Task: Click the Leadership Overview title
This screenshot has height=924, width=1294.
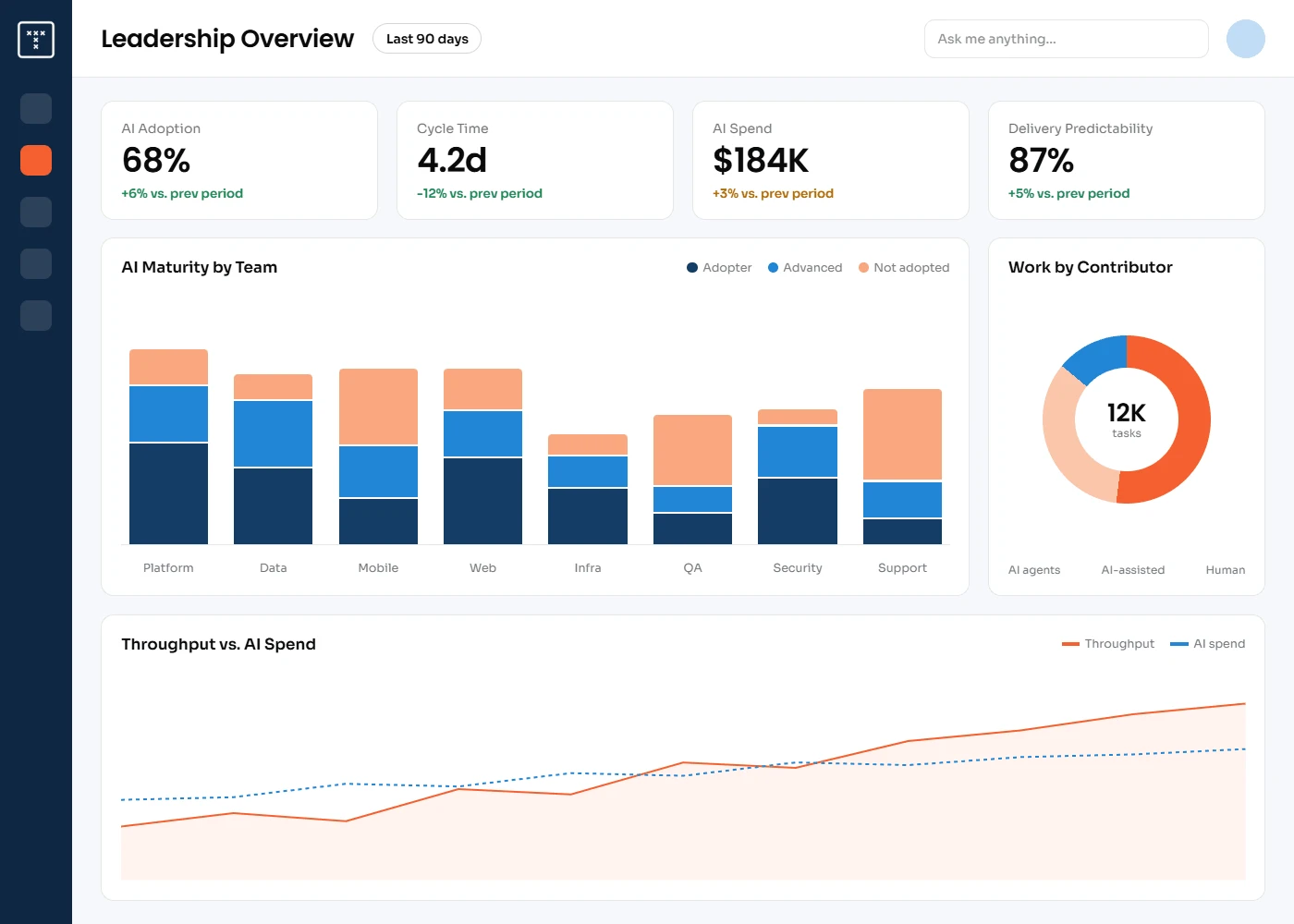Action: coord(227,39)
